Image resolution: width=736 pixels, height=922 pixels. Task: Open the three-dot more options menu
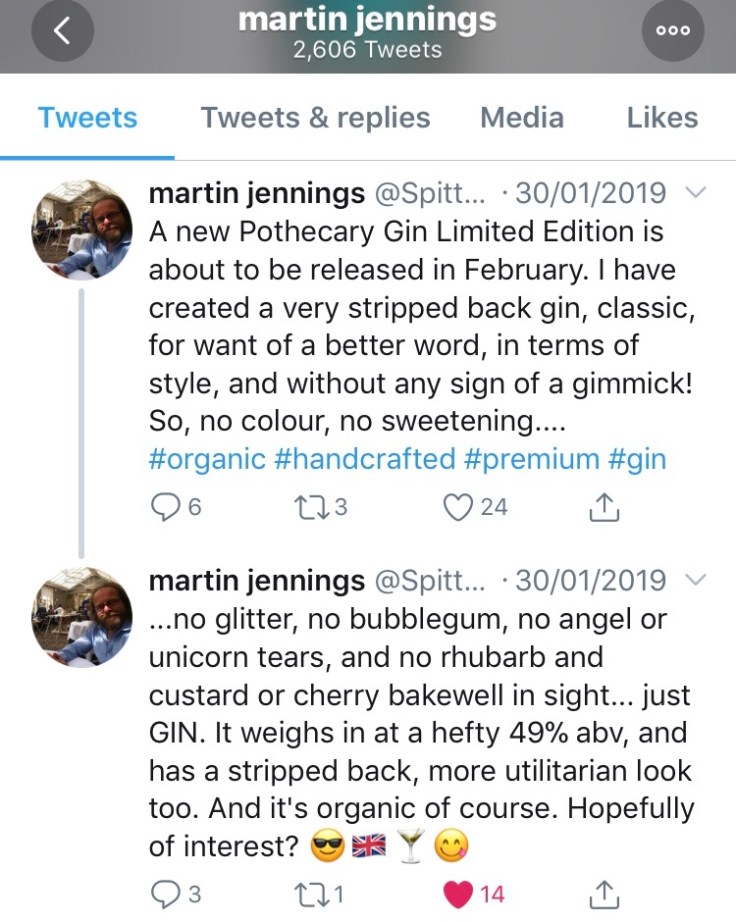(674, 32)
